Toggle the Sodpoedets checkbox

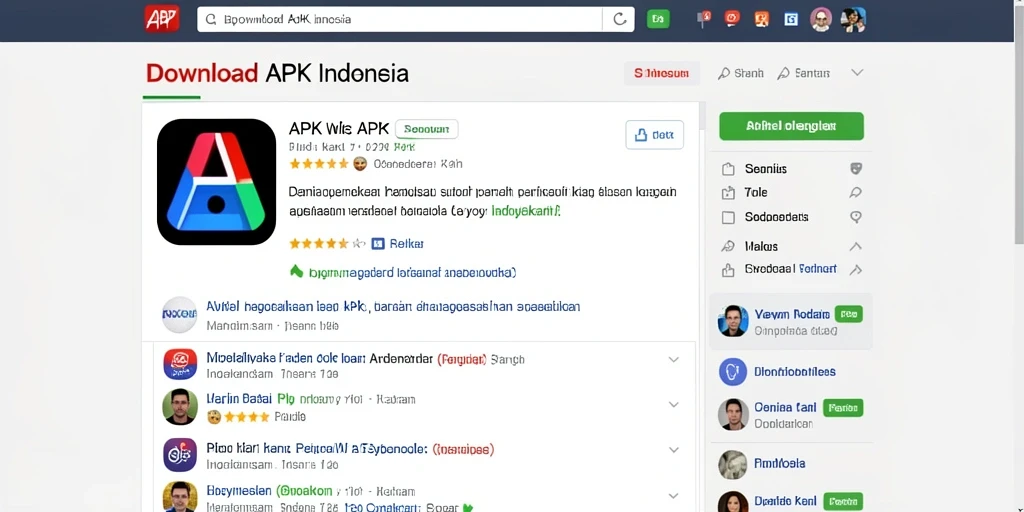pos(728,217)
